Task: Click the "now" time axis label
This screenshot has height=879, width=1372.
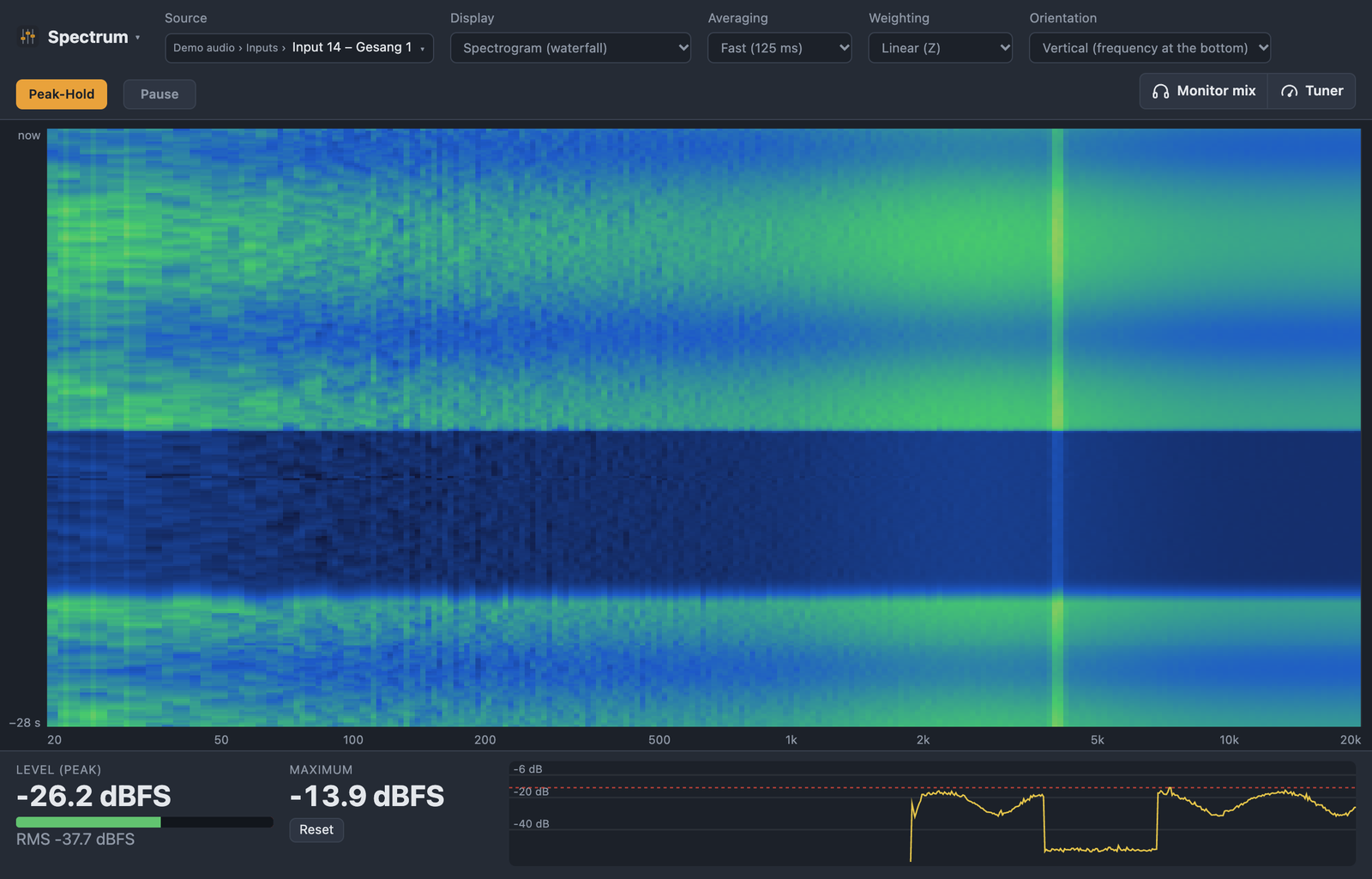Action: tap(29, 135)
